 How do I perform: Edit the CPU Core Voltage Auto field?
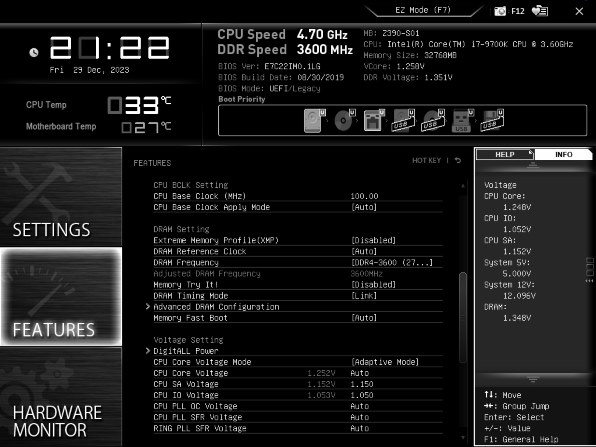(360, 373)
